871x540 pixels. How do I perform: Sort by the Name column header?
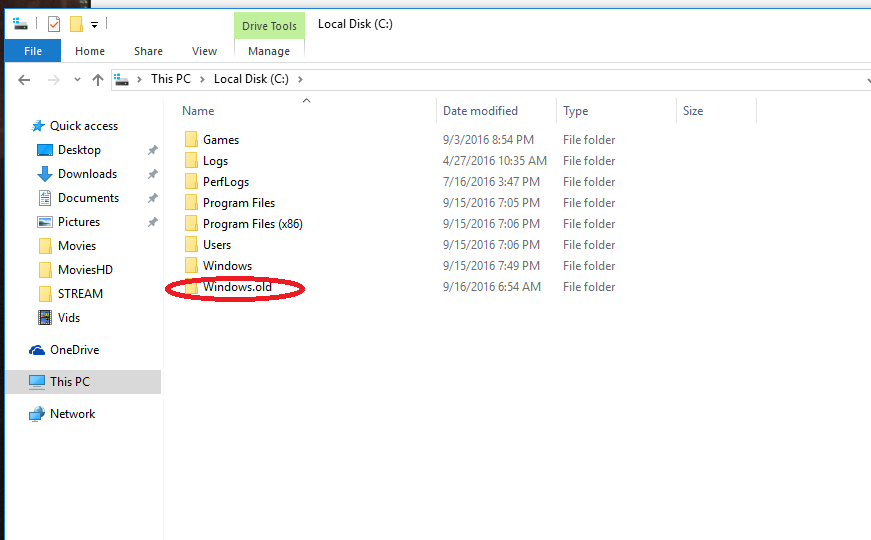pyautogui.click(x=198, y=111)
